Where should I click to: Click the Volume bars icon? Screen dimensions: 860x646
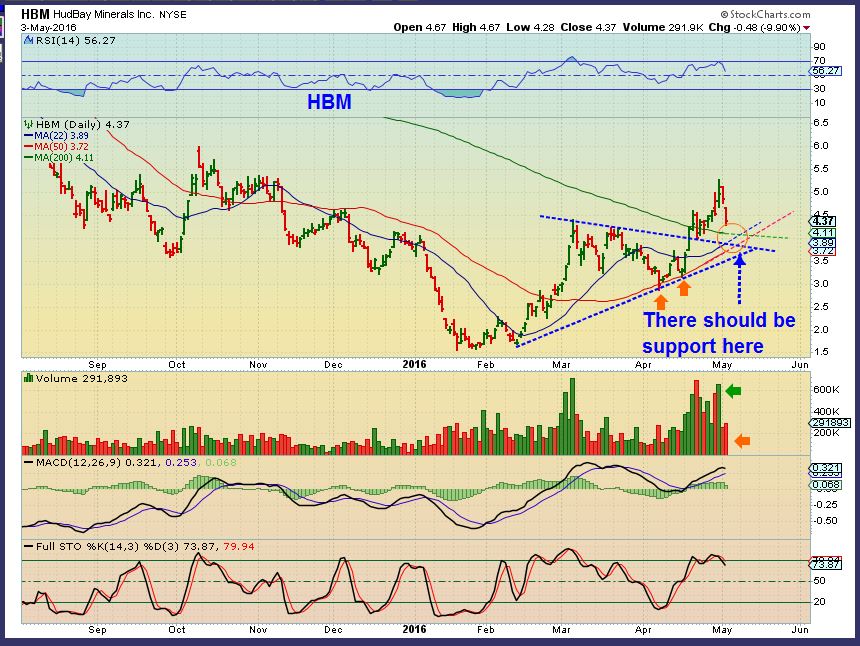click(x=28, y=379)
